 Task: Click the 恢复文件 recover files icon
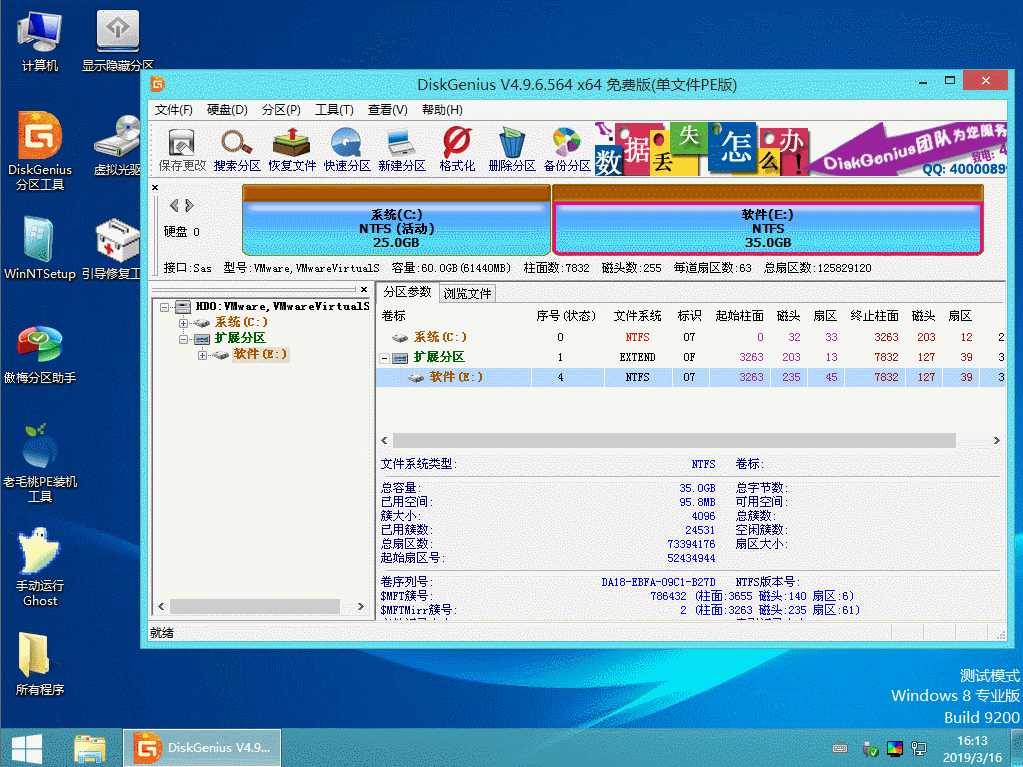pyautogui.click(x=292, y=149)
